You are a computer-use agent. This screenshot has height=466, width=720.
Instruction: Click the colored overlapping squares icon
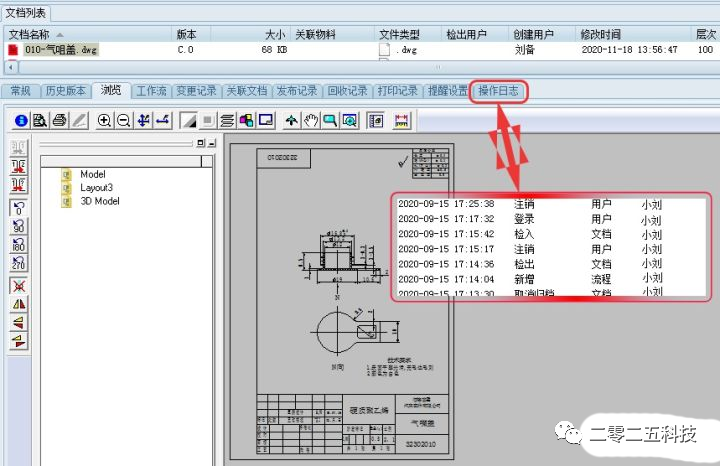[x=246, y=121]
